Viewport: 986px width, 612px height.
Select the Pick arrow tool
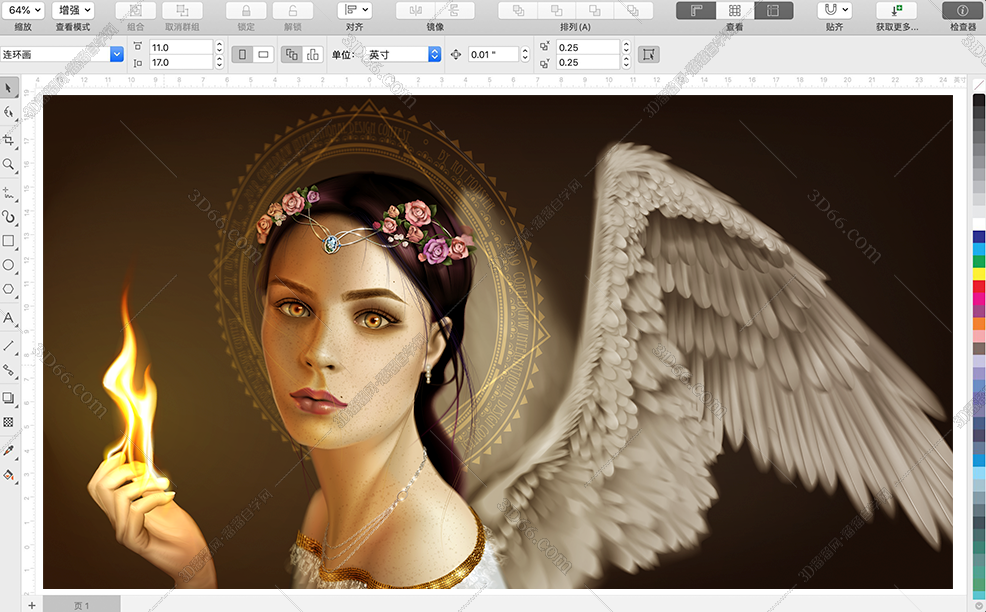(x=9, y=89)
